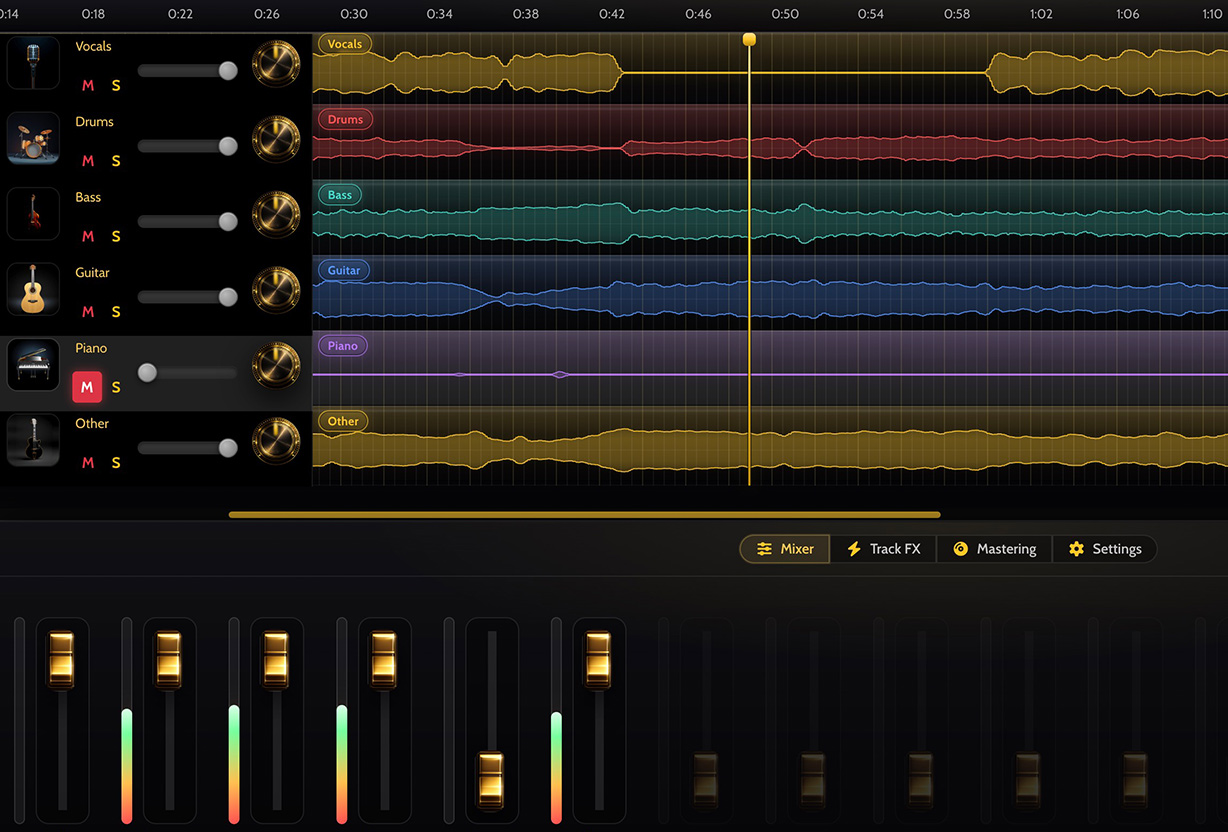Viewport: 1228px width, 832px height.
Task: Click the Other label on the timeline
Action: [x=342, y=421]
